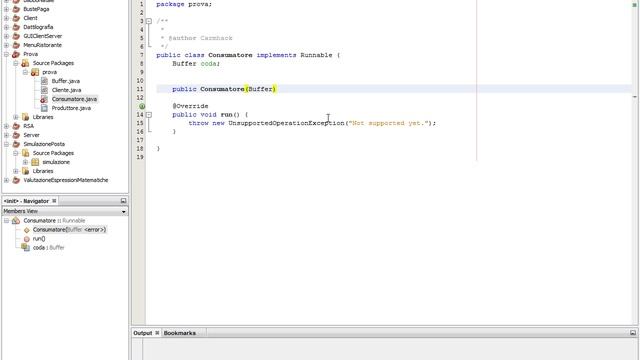Screen dimensions: 640x360
Task: Click the @Override annotation in editor
Action: 190,106
